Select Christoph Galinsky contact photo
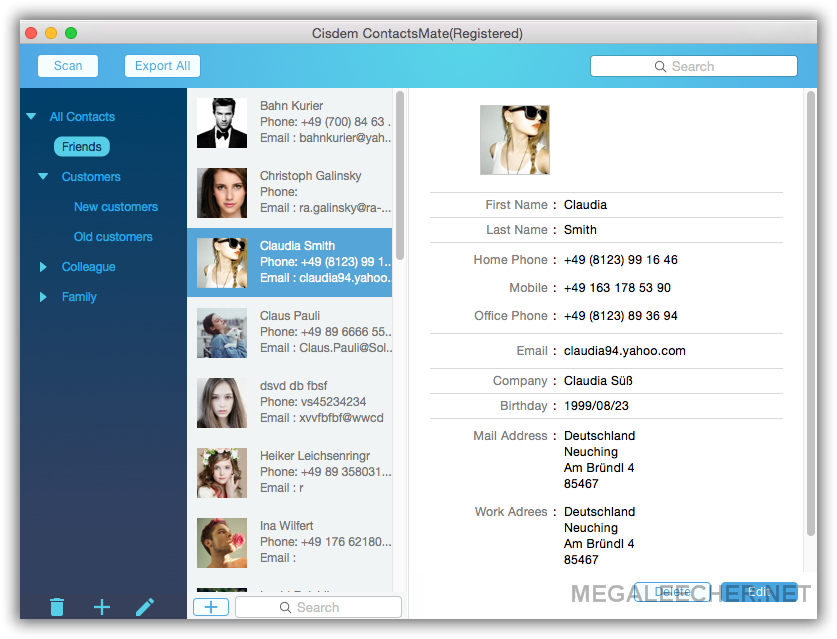The image size is (837, 639). tap(222, 193)
